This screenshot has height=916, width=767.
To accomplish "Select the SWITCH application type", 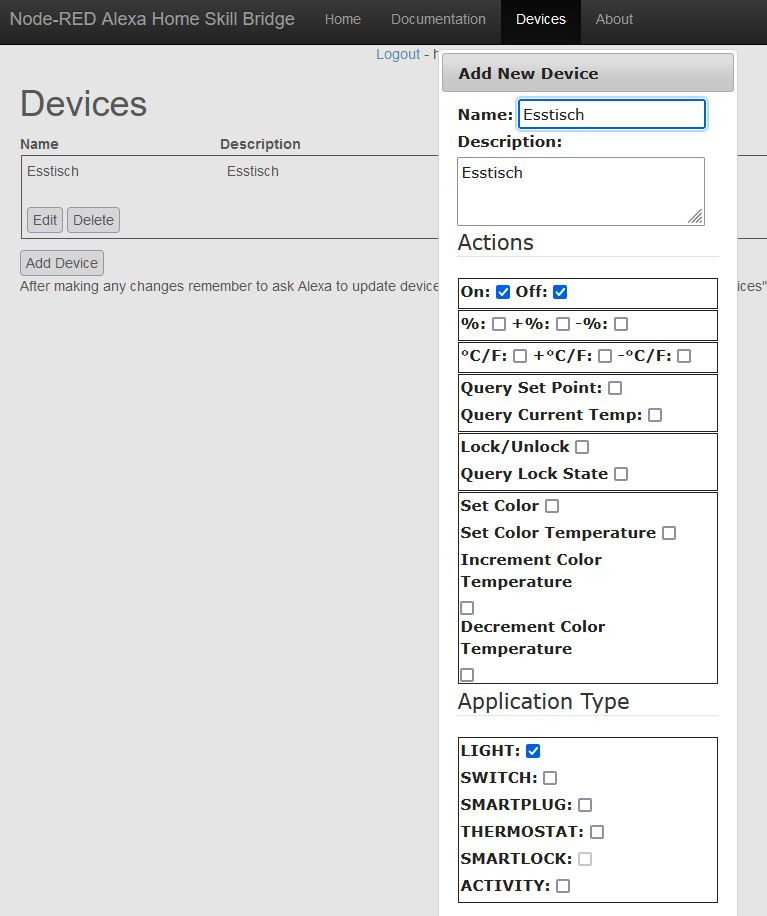I will point(550,778).
